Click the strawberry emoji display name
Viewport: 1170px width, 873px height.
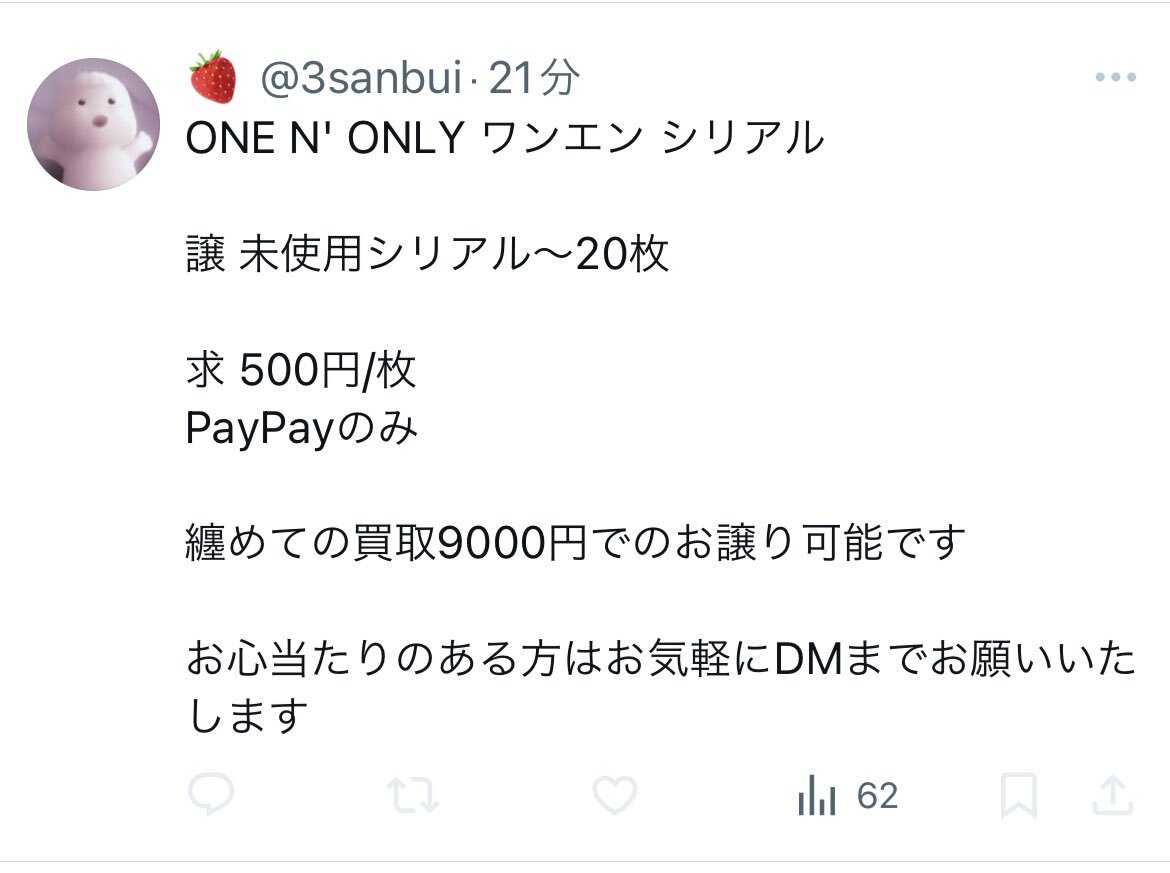pyautogui.click(x=213, y=77)
